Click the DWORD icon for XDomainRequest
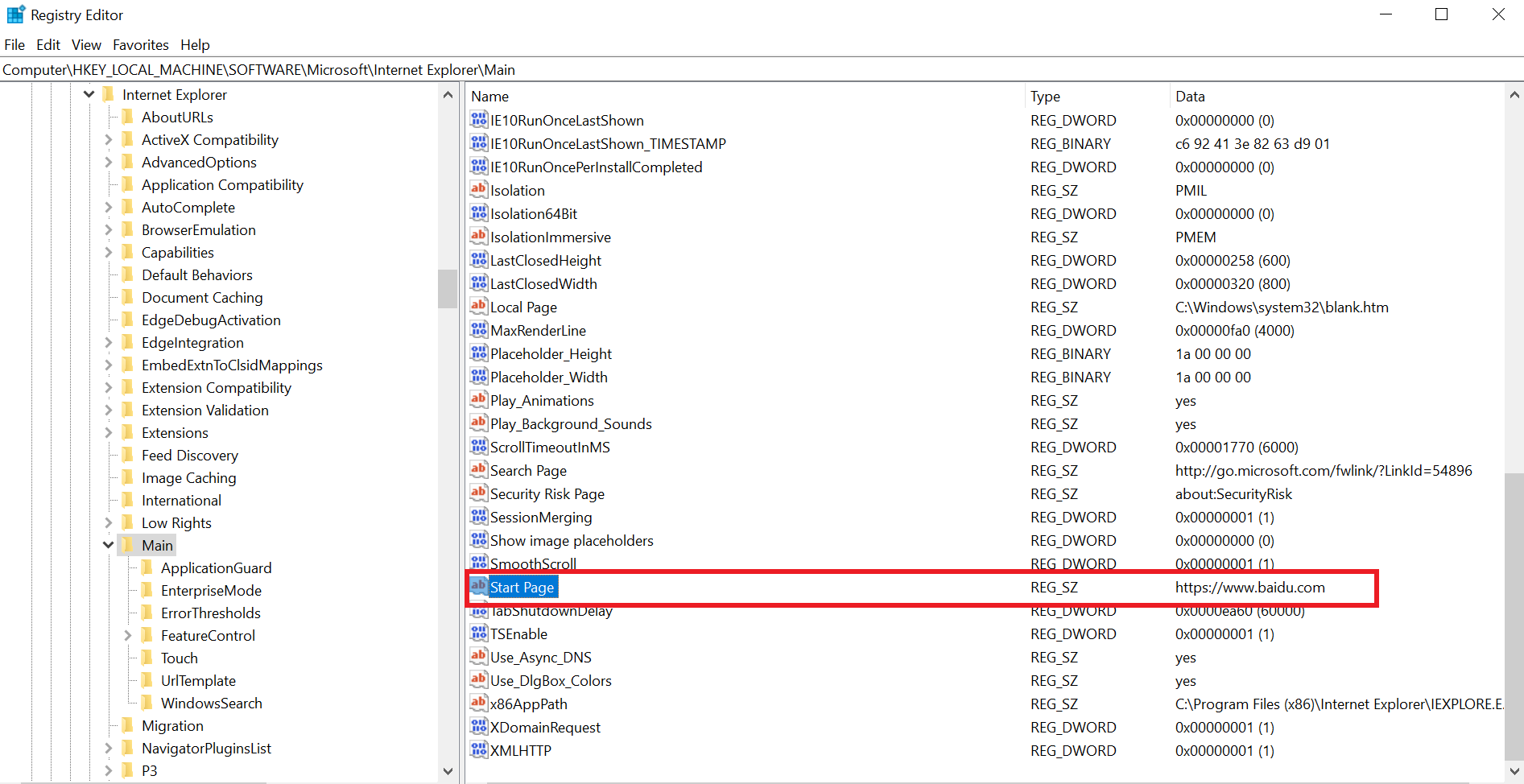 pos(479,727)
